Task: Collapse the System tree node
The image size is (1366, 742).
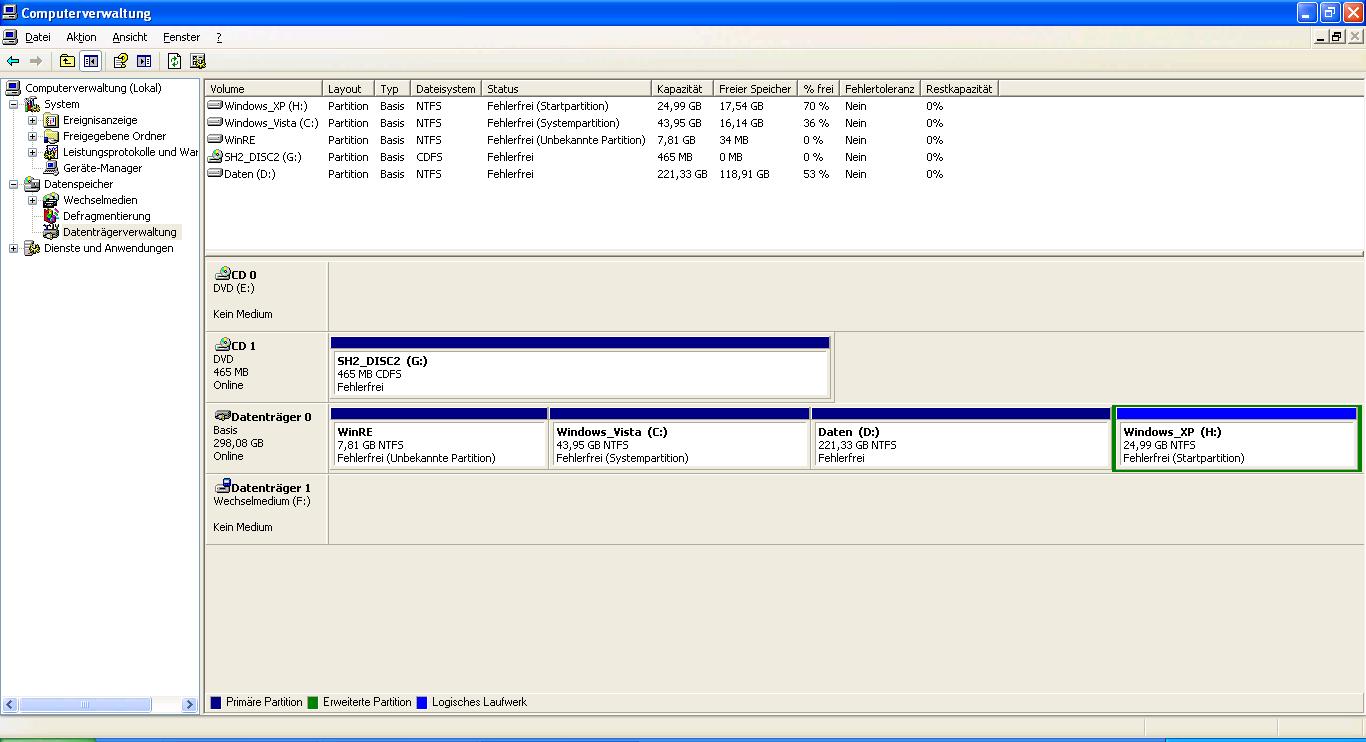Action: pos(14,104)
